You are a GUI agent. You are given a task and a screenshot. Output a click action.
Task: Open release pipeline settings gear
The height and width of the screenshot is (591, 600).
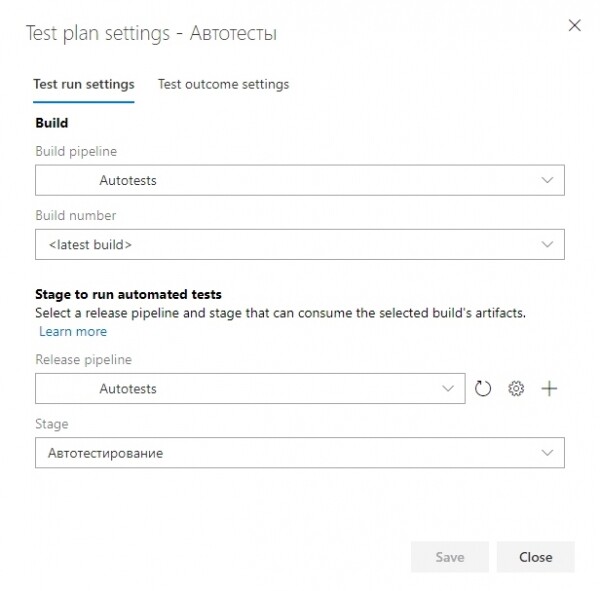coord(516,389)
